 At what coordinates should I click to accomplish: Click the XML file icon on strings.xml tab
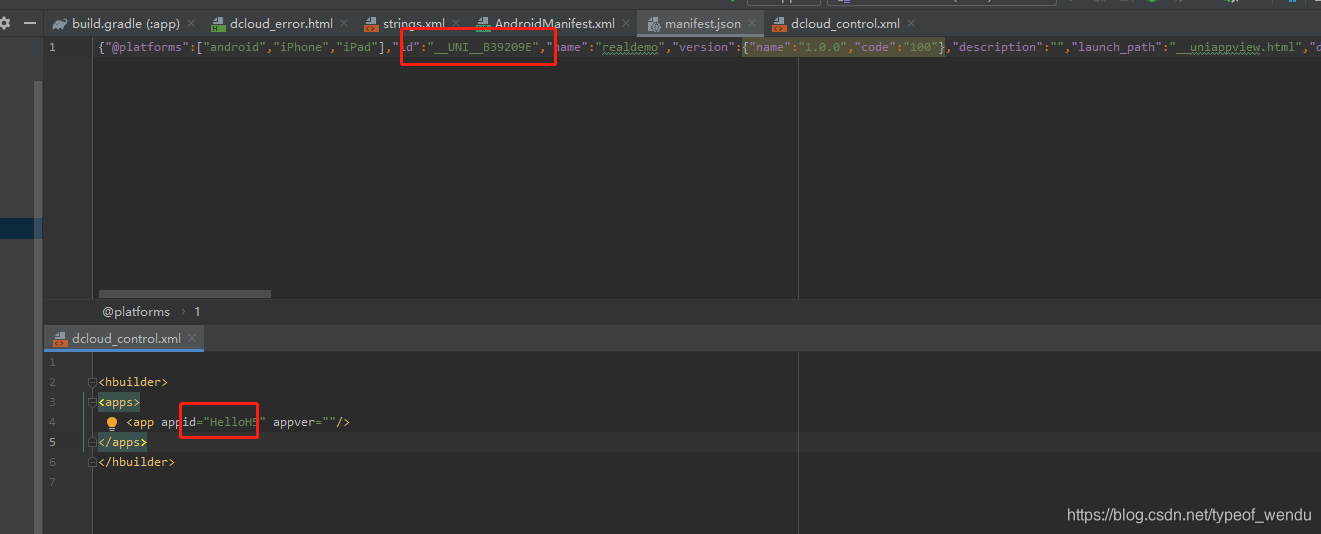[370, 23]
